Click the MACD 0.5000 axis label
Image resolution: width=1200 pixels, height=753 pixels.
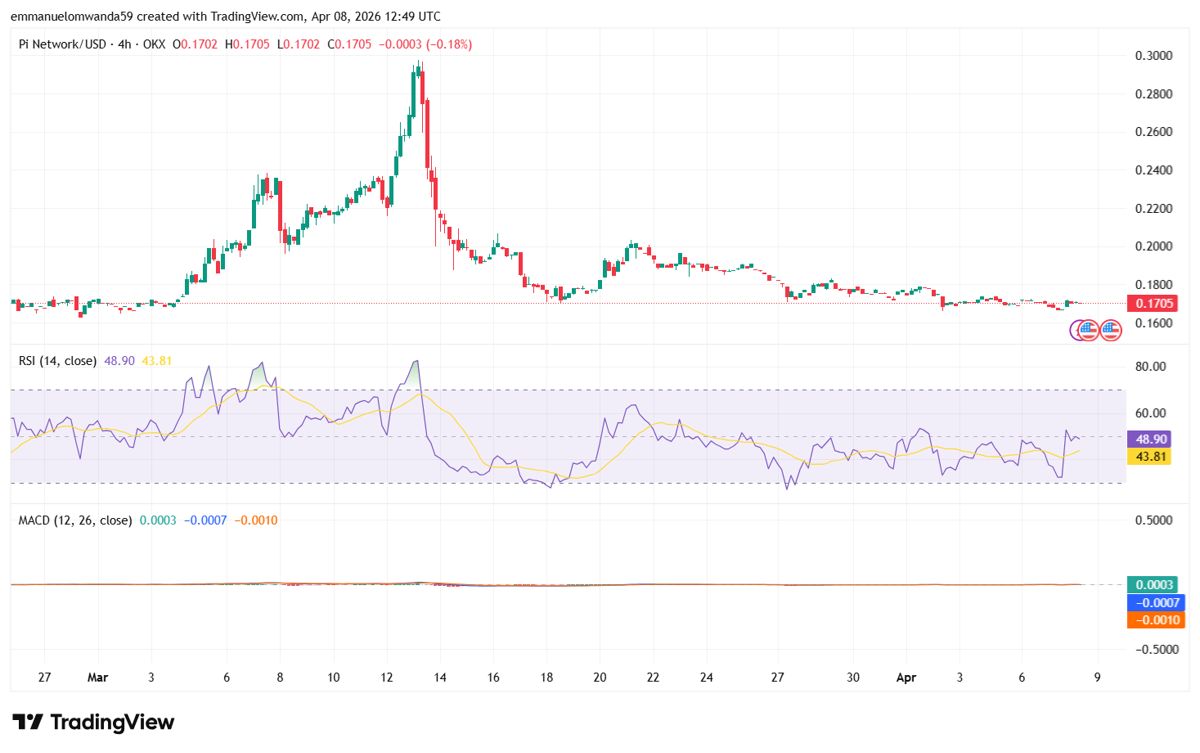click(1153, 520)
